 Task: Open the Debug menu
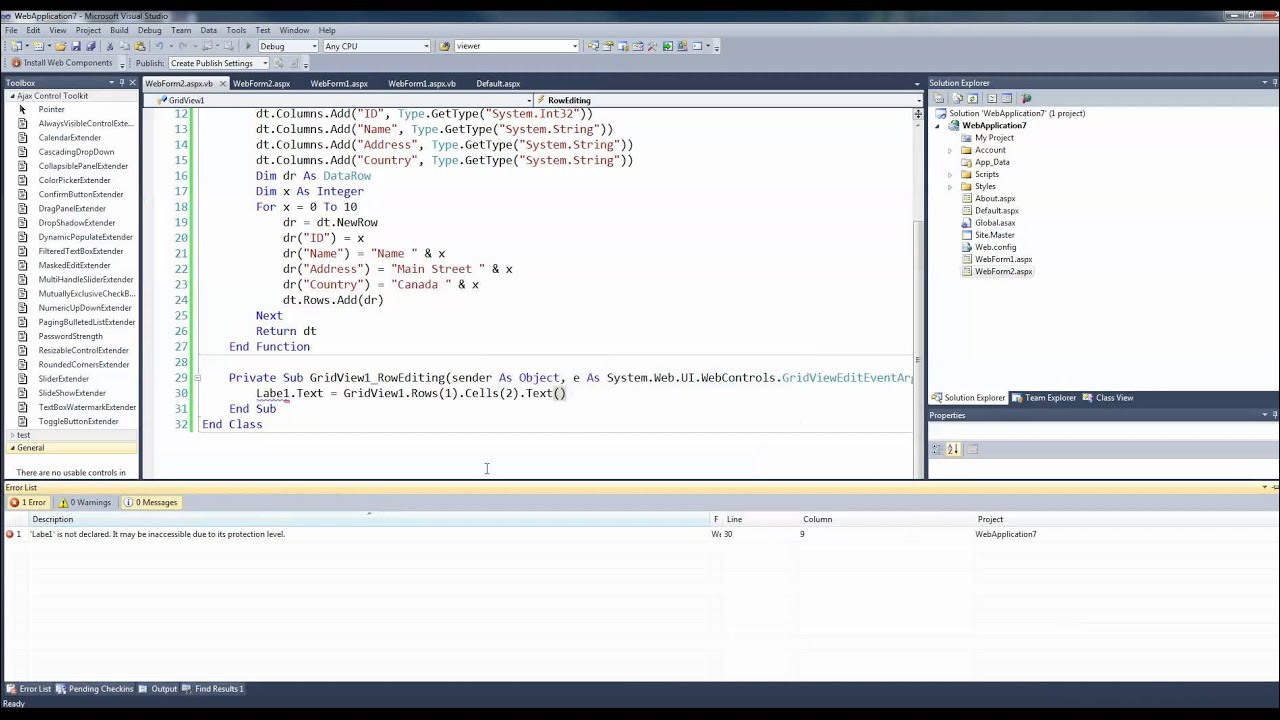click(x=149, y=30)
